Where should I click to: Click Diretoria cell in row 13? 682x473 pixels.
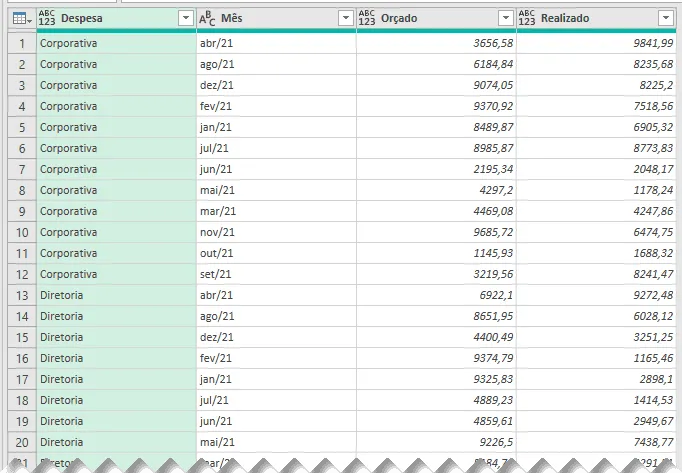point(117,295)
